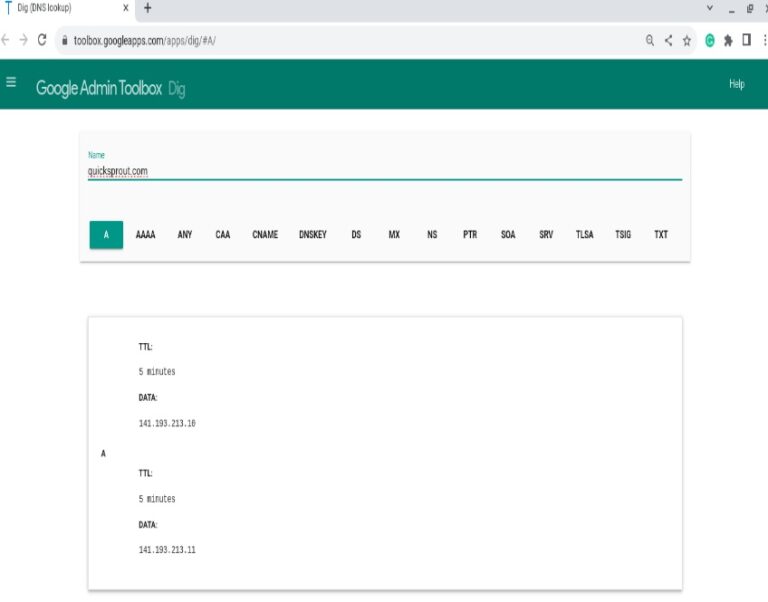Viewport: 768px width, 602px height.
Task: Click the Google Admin Toolbox title
Action: (98, 88)
